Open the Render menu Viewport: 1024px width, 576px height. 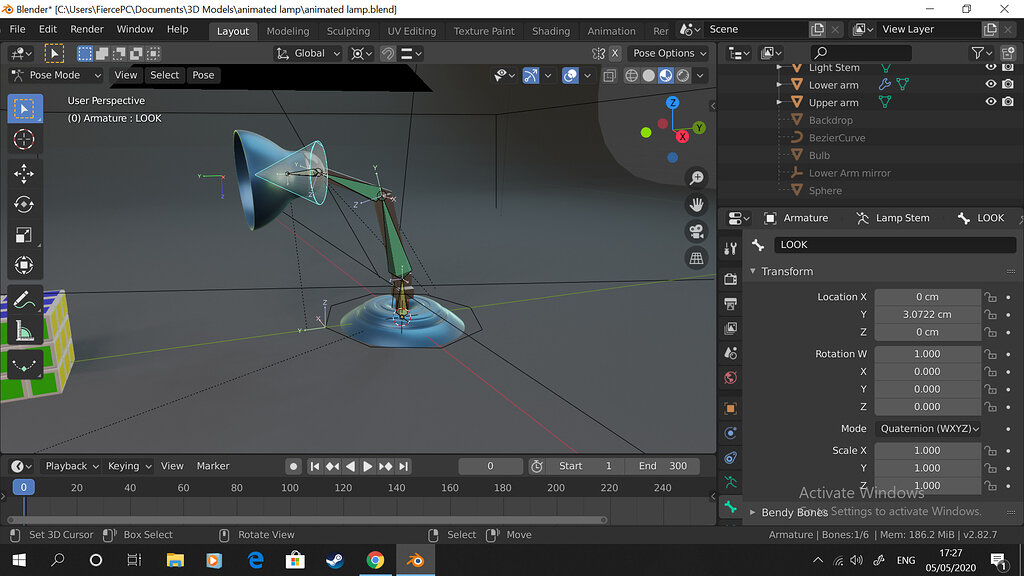87,29
